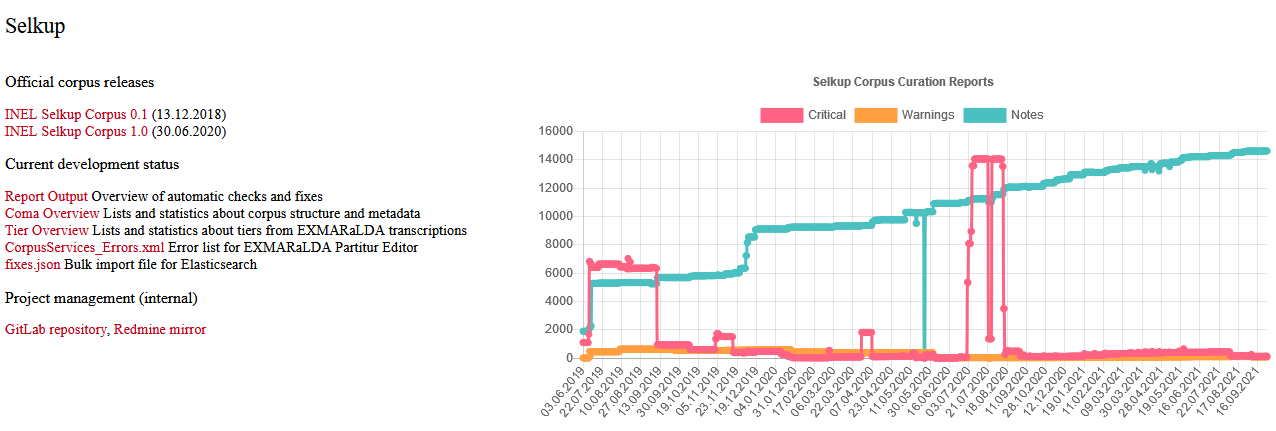Hide the Warnings series via orange legend swatch
The image size is (1276, 431).
tap(875, 115)
